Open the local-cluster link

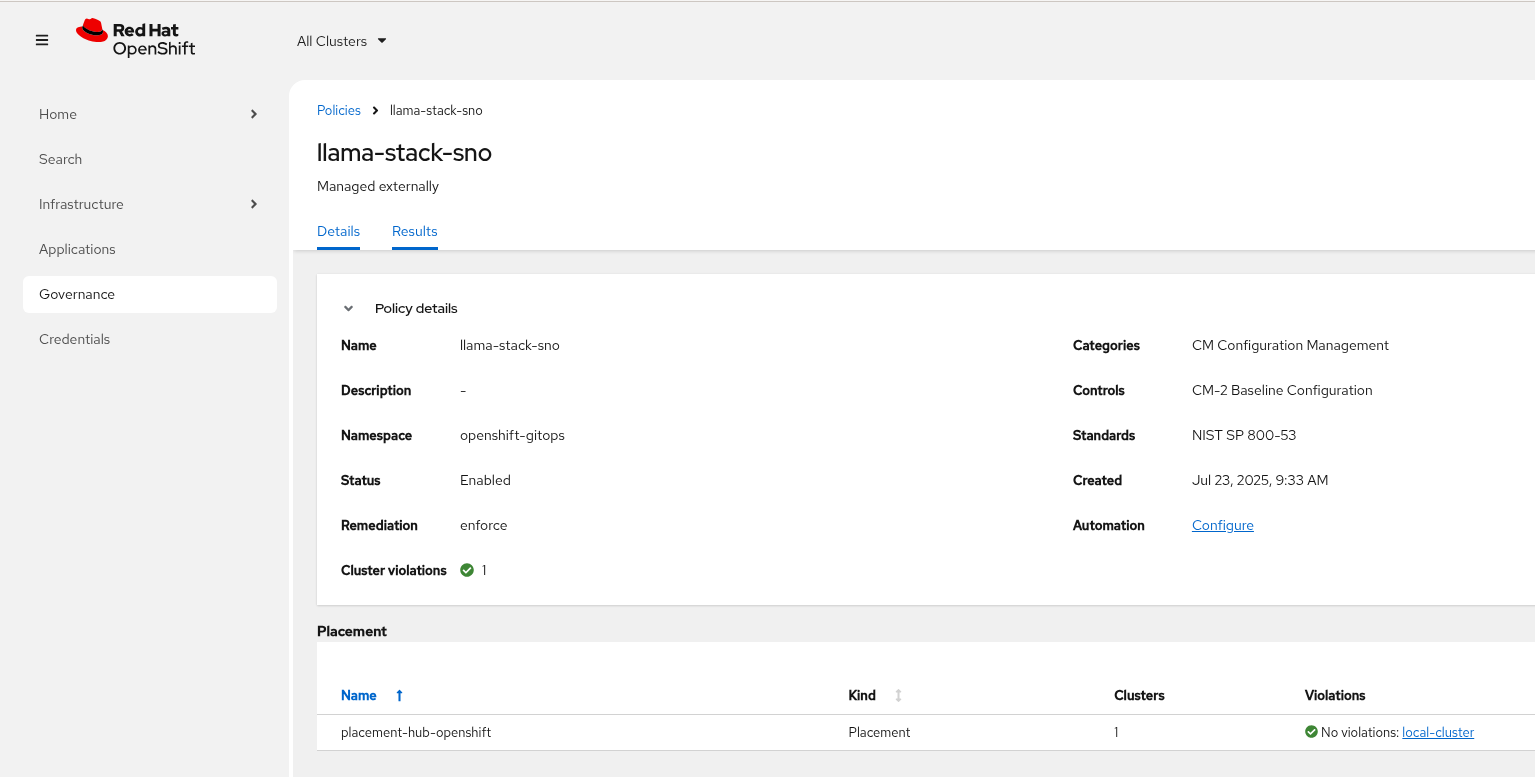(1438, 732)
